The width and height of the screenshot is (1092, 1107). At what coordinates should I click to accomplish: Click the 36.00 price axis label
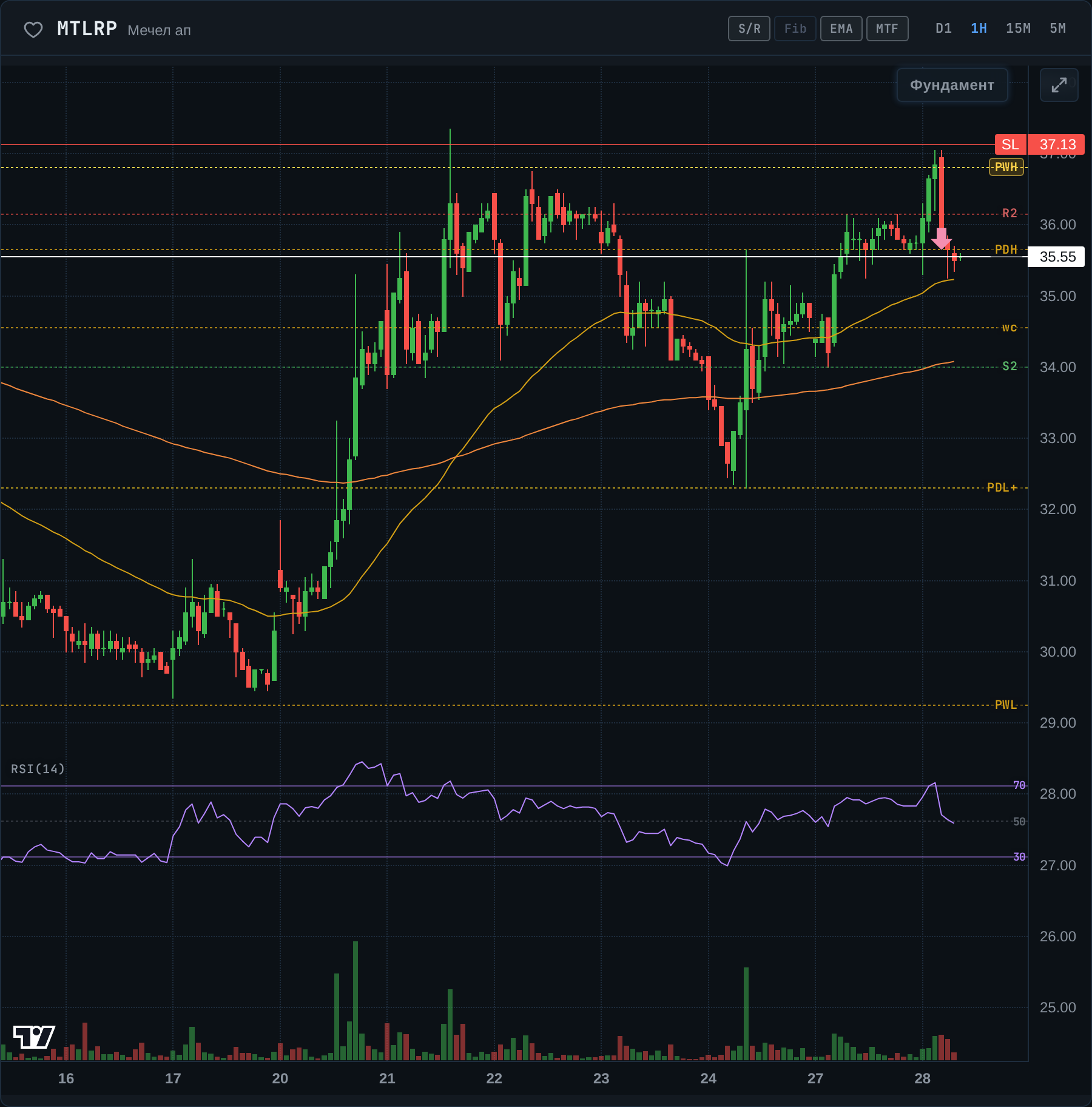pyautogui.click(x=1057, y=225)
